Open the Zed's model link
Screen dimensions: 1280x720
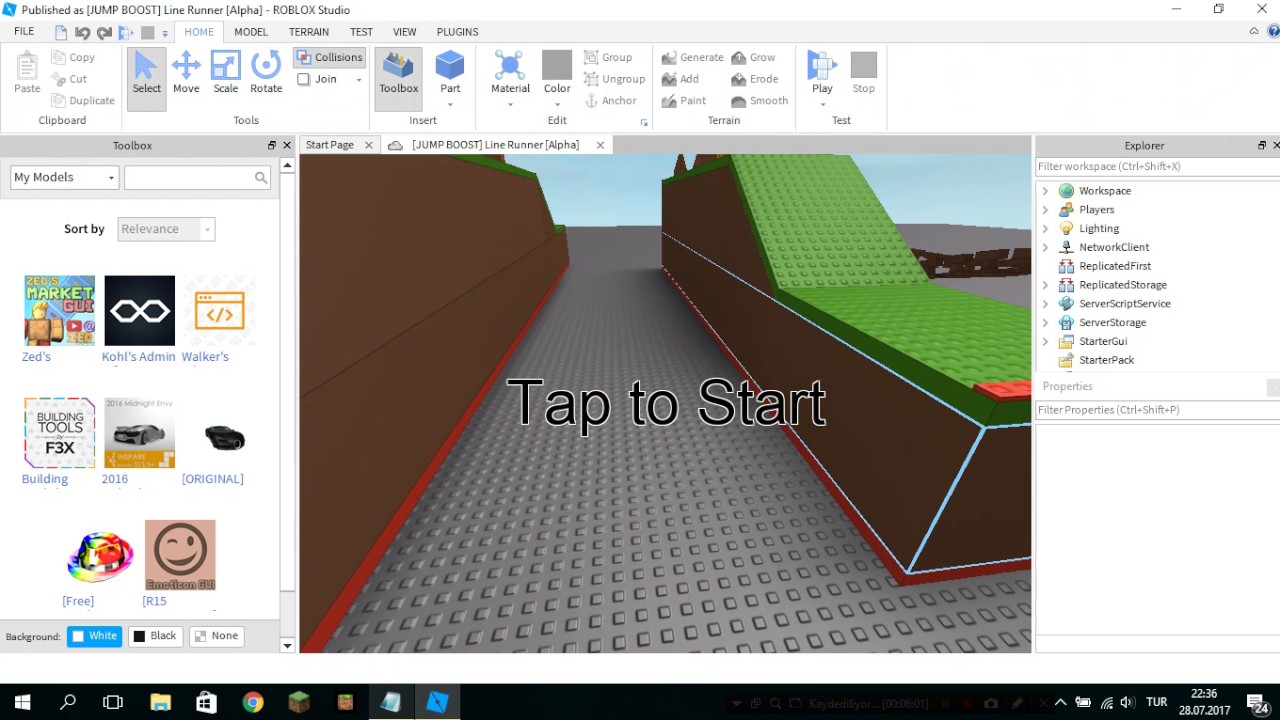pyautogui.click(x=36, y=357)
